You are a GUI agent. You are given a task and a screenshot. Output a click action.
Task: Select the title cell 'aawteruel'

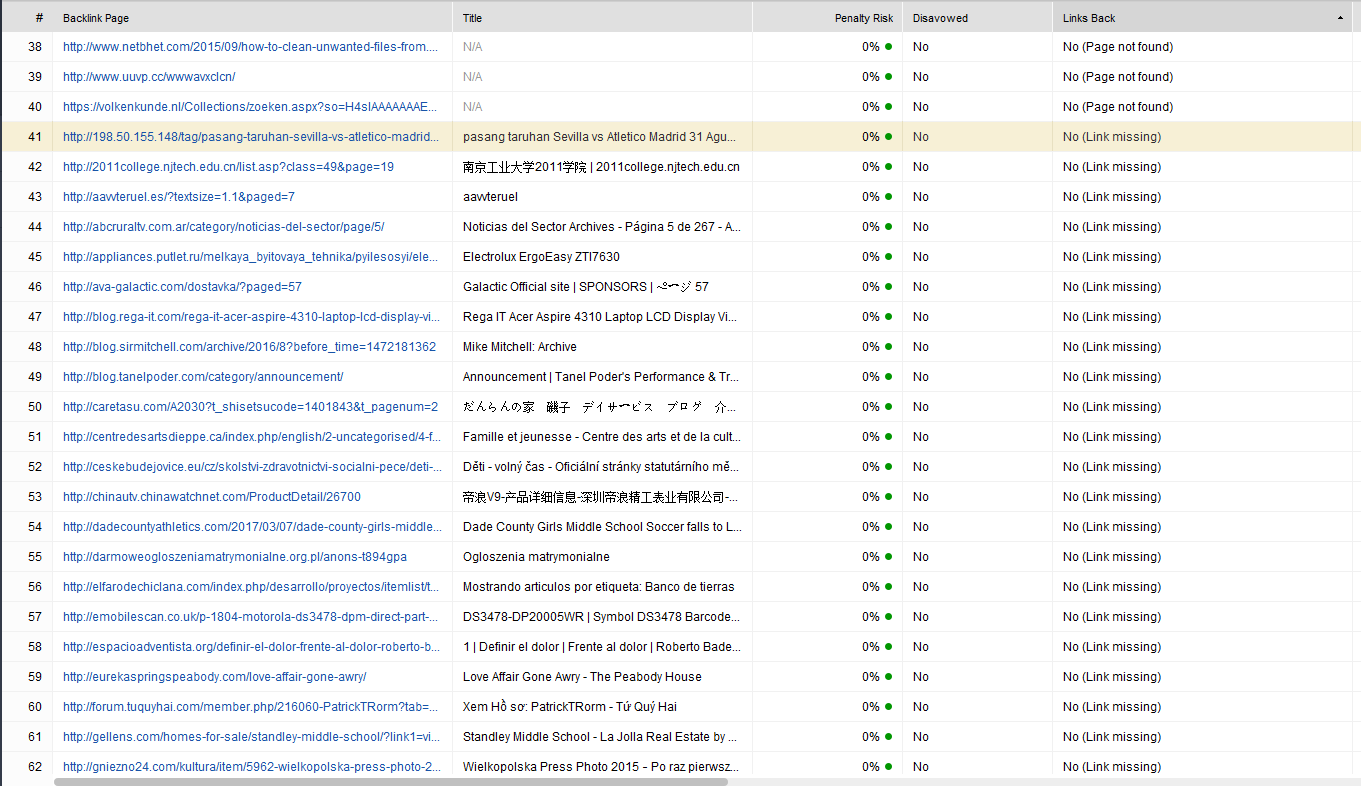490,197
